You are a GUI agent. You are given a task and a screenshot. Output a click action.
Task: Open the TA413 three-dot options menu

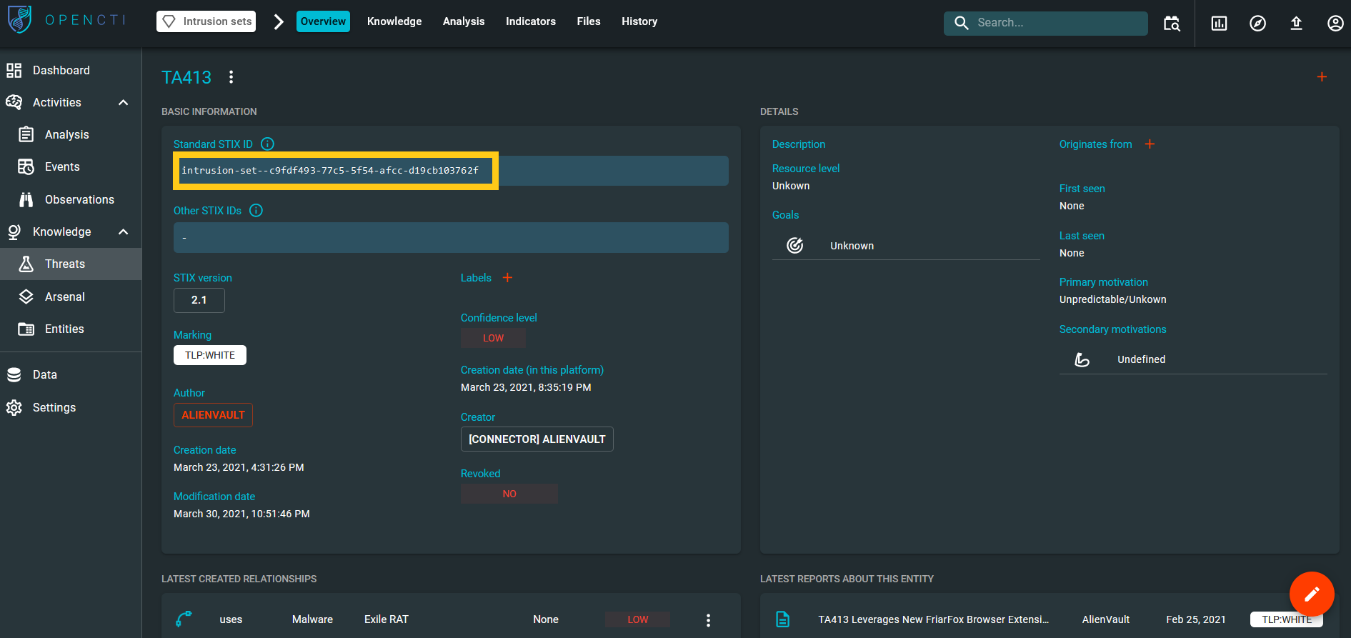click(x=231, y=77)
